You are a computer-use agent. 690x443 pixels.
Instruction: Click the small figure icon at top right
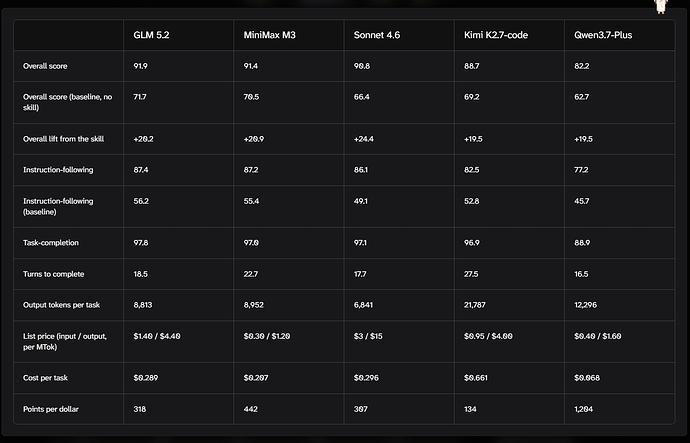click(x=661, y=6)
